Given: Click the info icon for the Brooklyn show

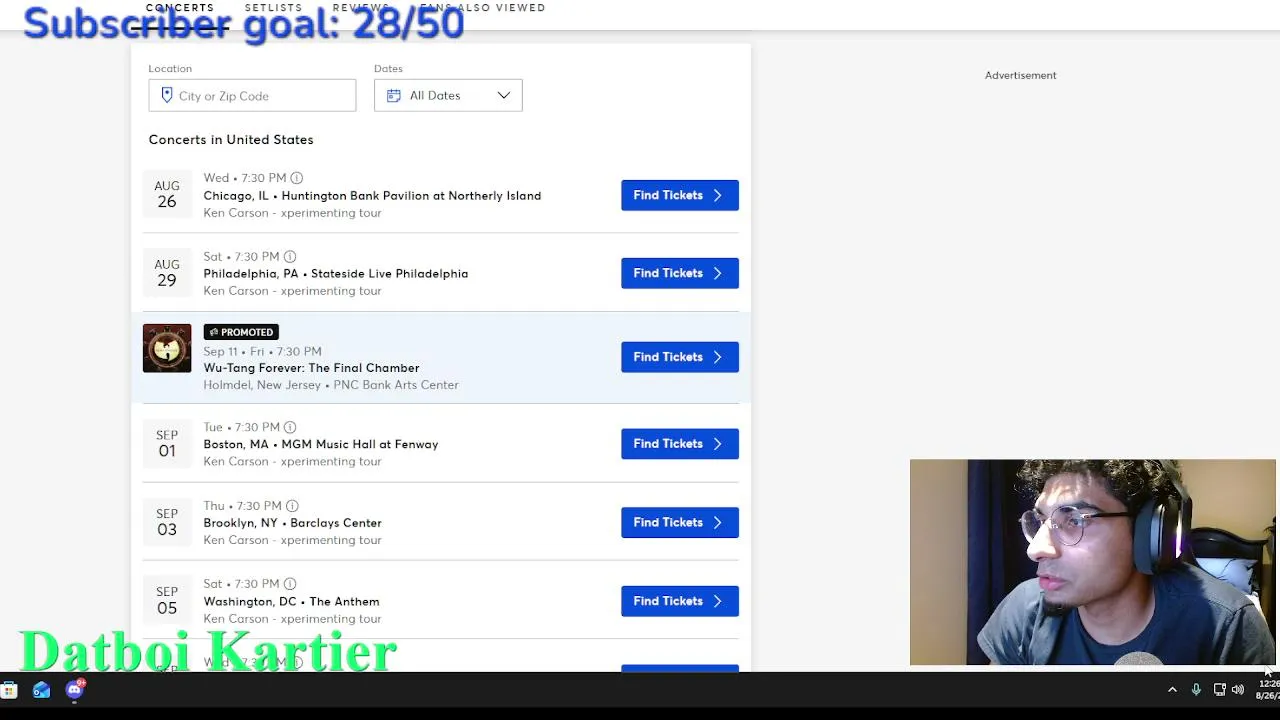Looking at the screenshot, I should [292, 506].
